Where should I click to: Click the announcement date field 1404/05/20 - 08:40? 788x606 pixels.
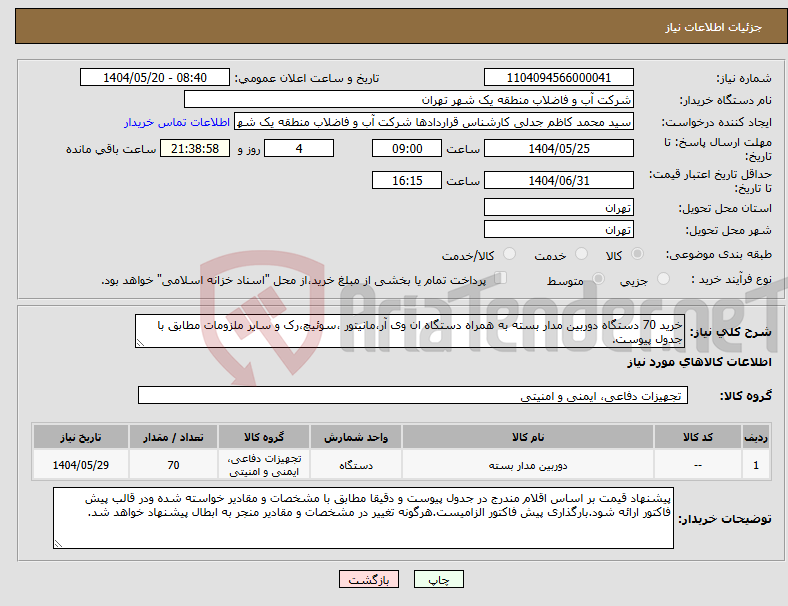pos(155,78)
